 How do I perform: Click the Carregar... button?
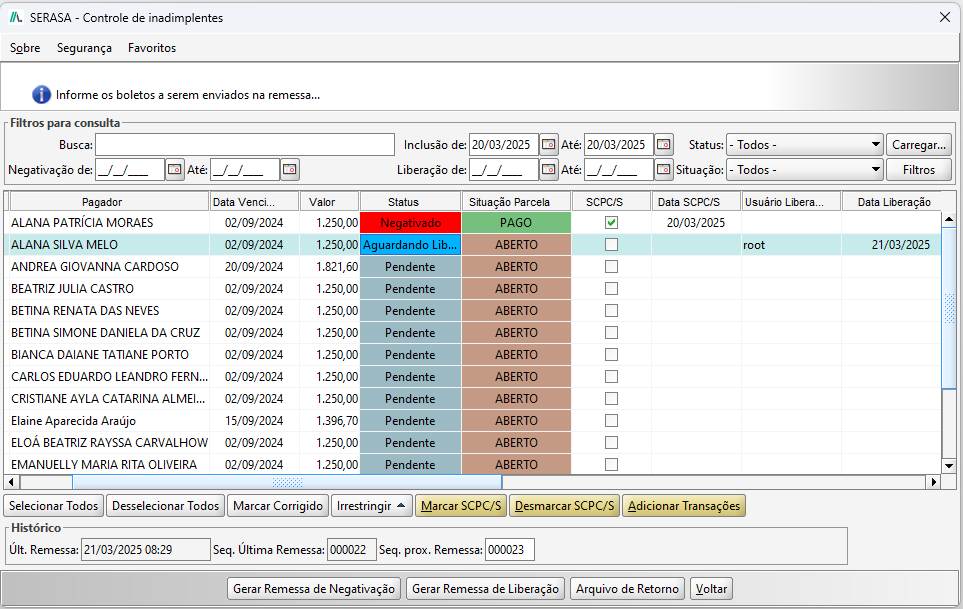click(x=919, y=145)
